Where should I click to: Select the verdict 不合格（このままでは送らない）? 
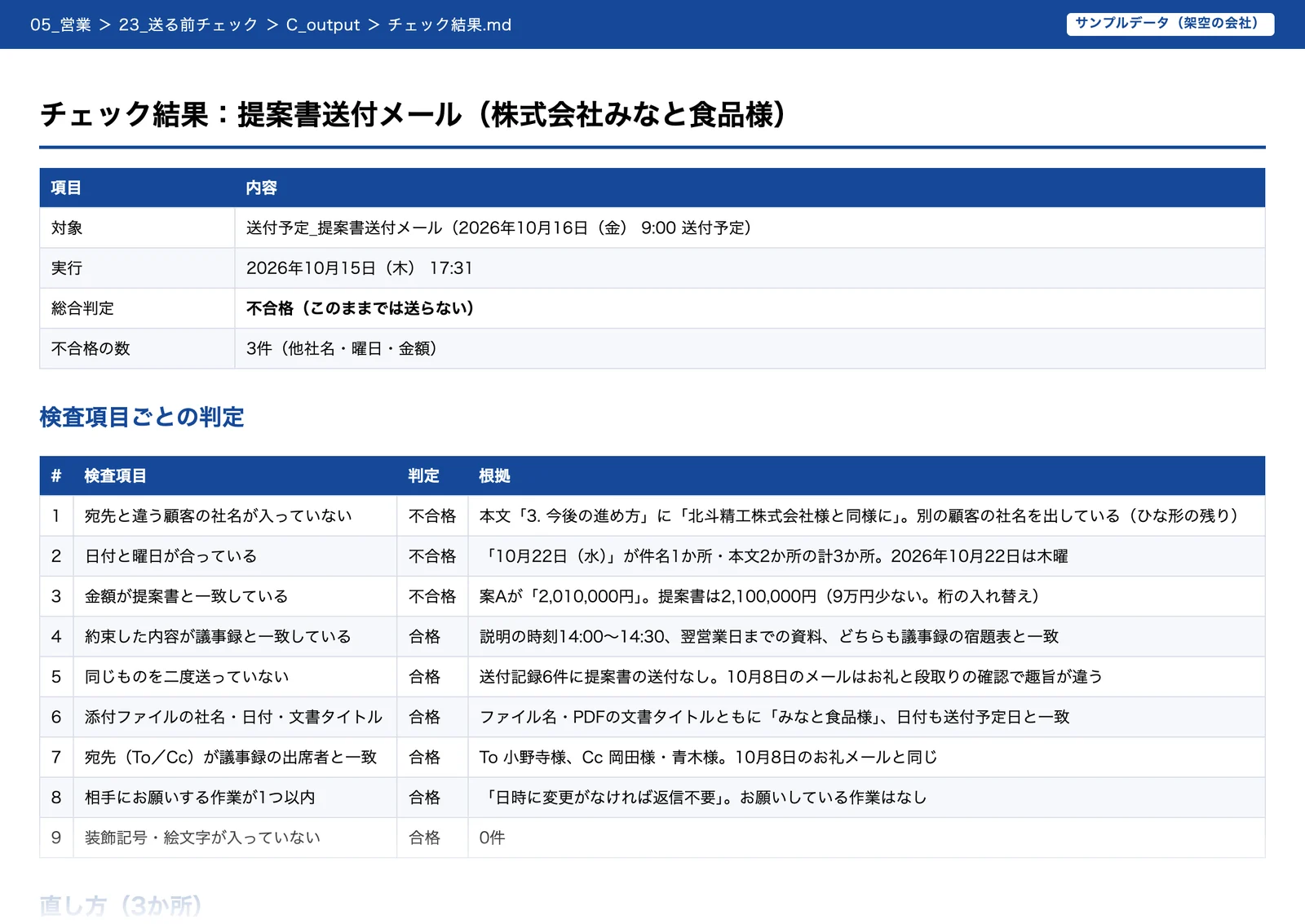[361, 308]
